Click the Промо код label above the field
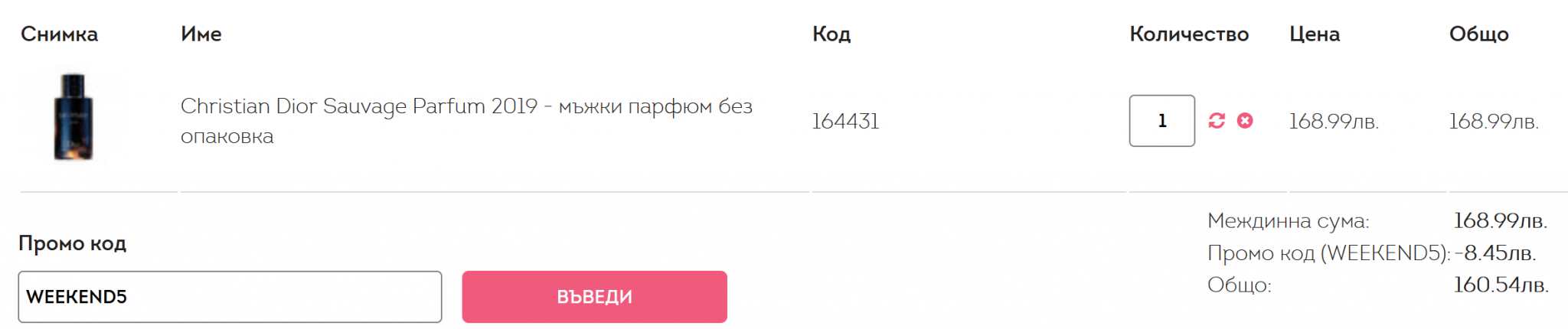 (x=72, y=243)
